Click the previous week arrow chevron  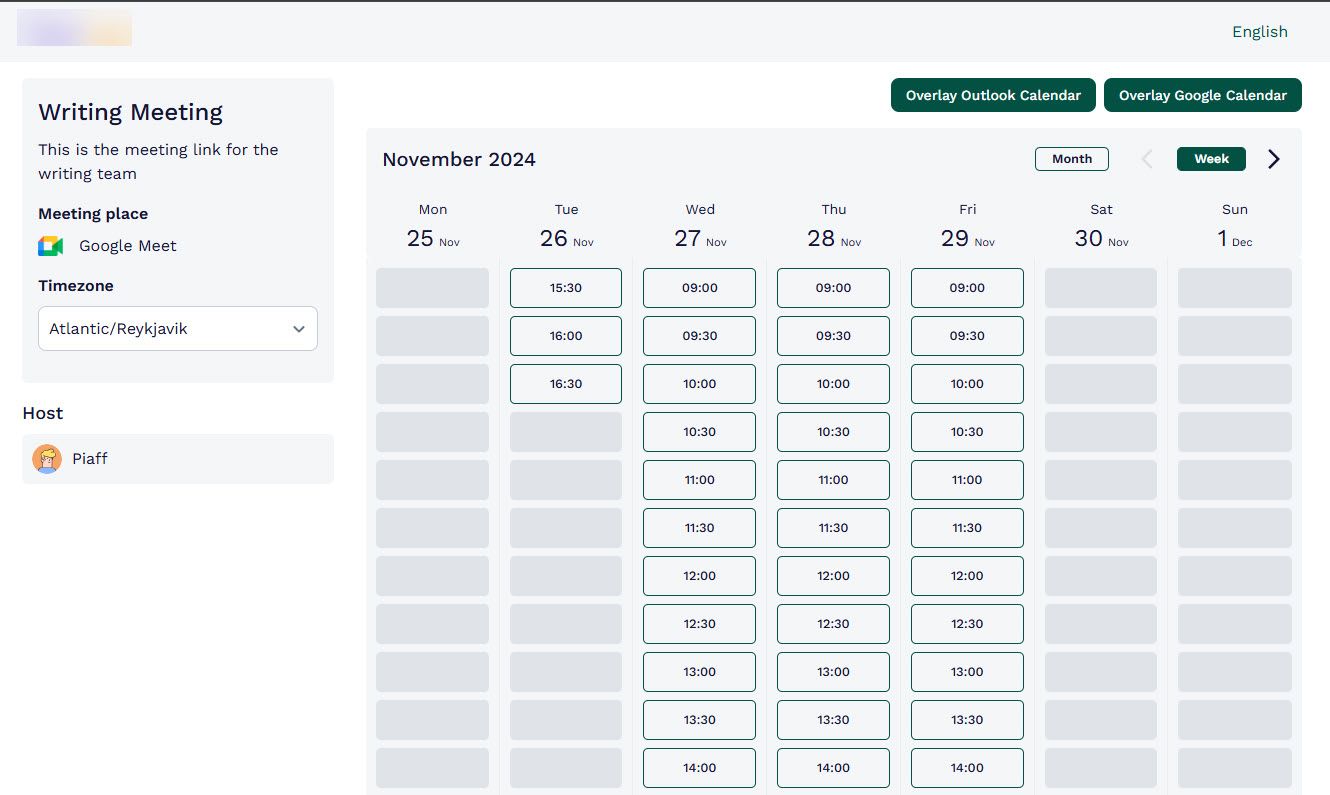coord(1146,158)
